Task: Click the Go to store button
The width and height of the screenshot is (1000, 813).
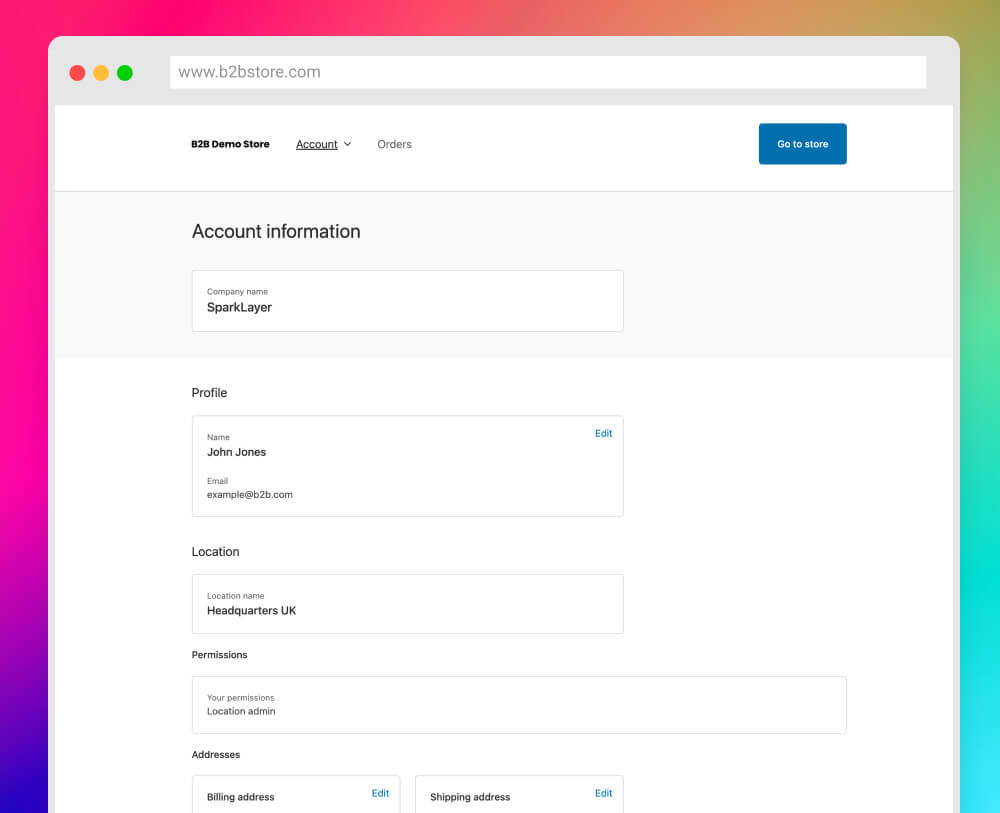Action: (x=802, y=143)
